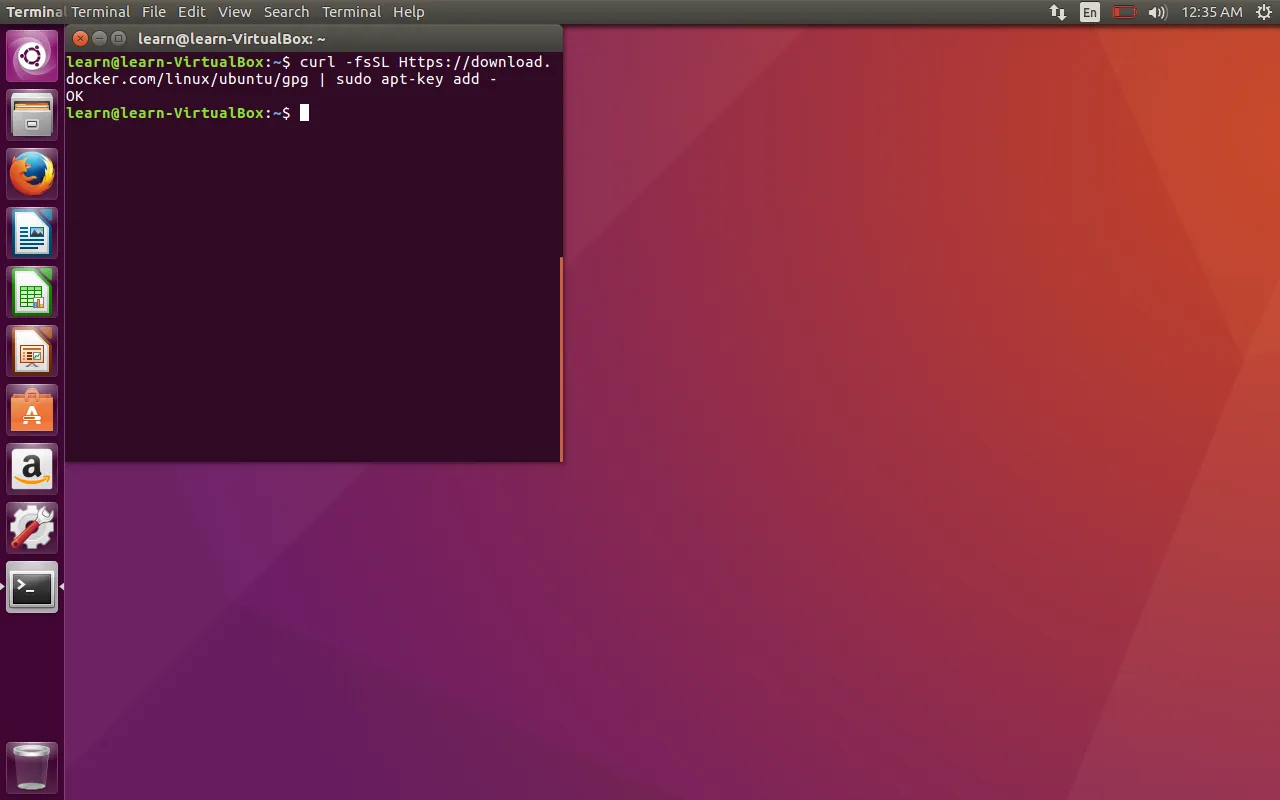Select the Terminal icon in the launcher
1280x800 pixels.
tap(32, 587)
